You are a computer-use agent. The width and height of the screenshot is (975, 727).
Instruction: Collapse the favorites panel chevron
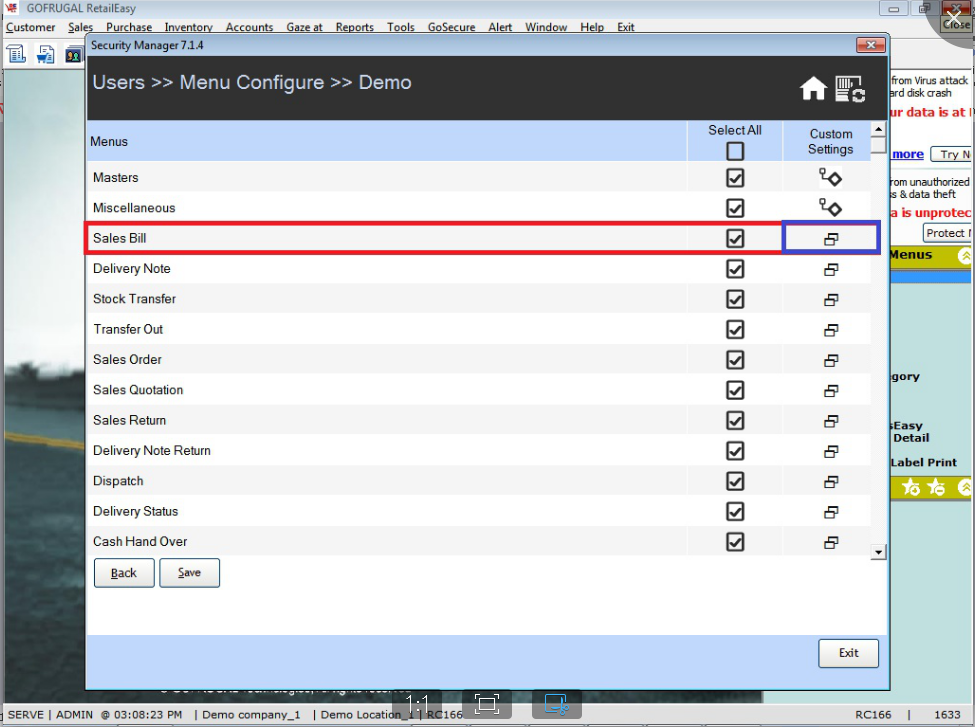[x=965, y=487]
